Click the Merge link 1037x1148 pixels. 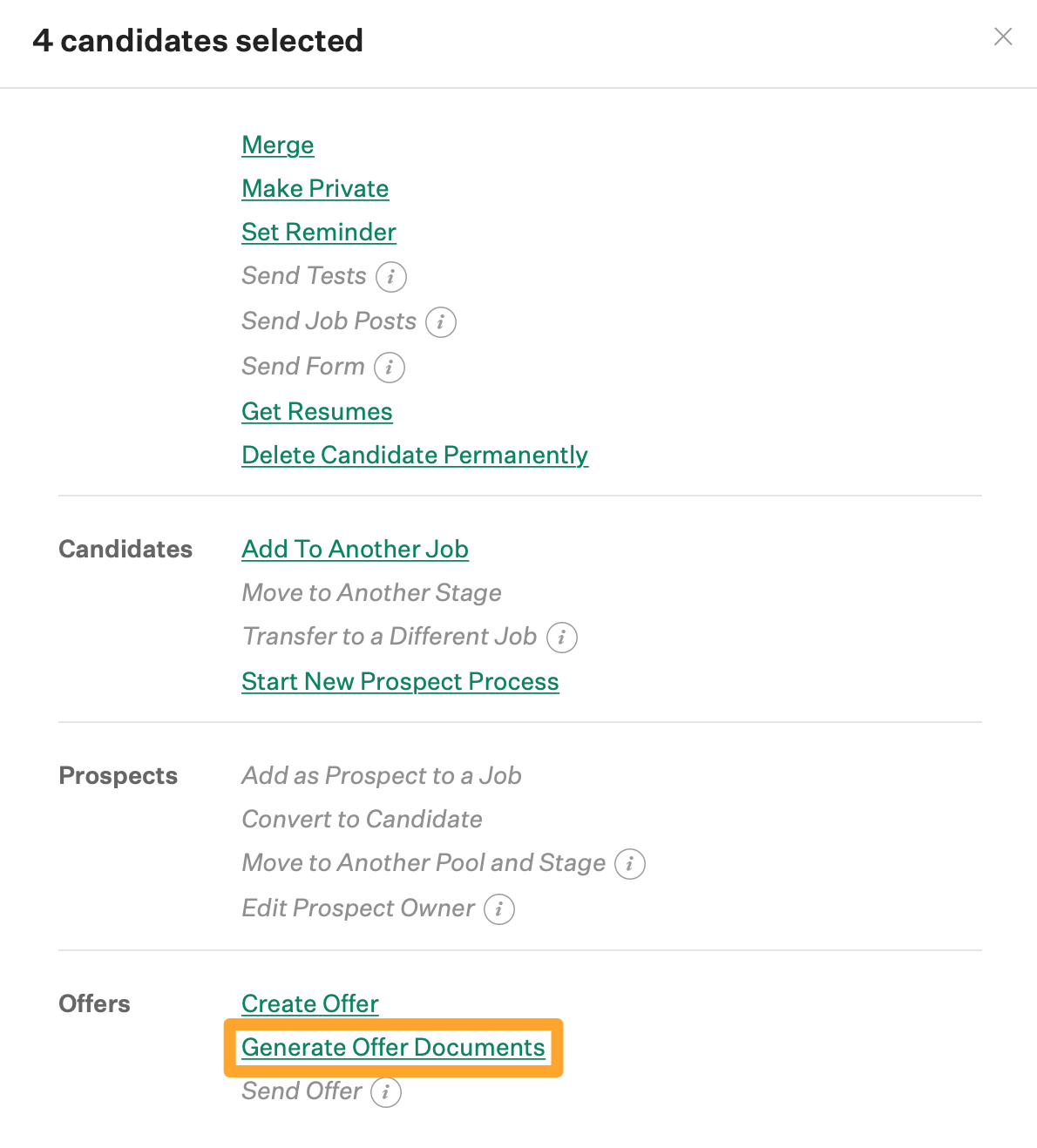point(278,145)
